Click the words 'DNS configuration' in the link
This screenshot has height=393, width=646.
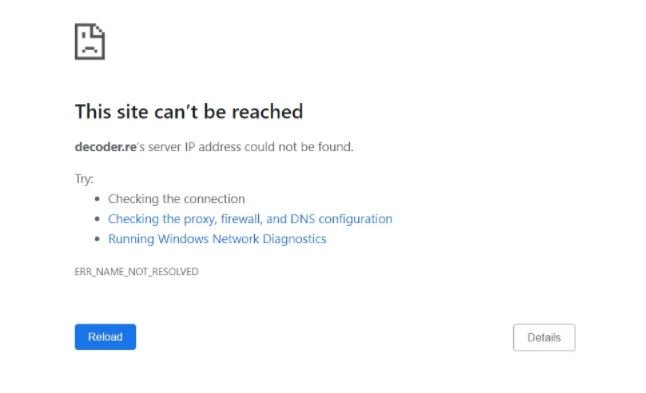(x=341, y=219)
